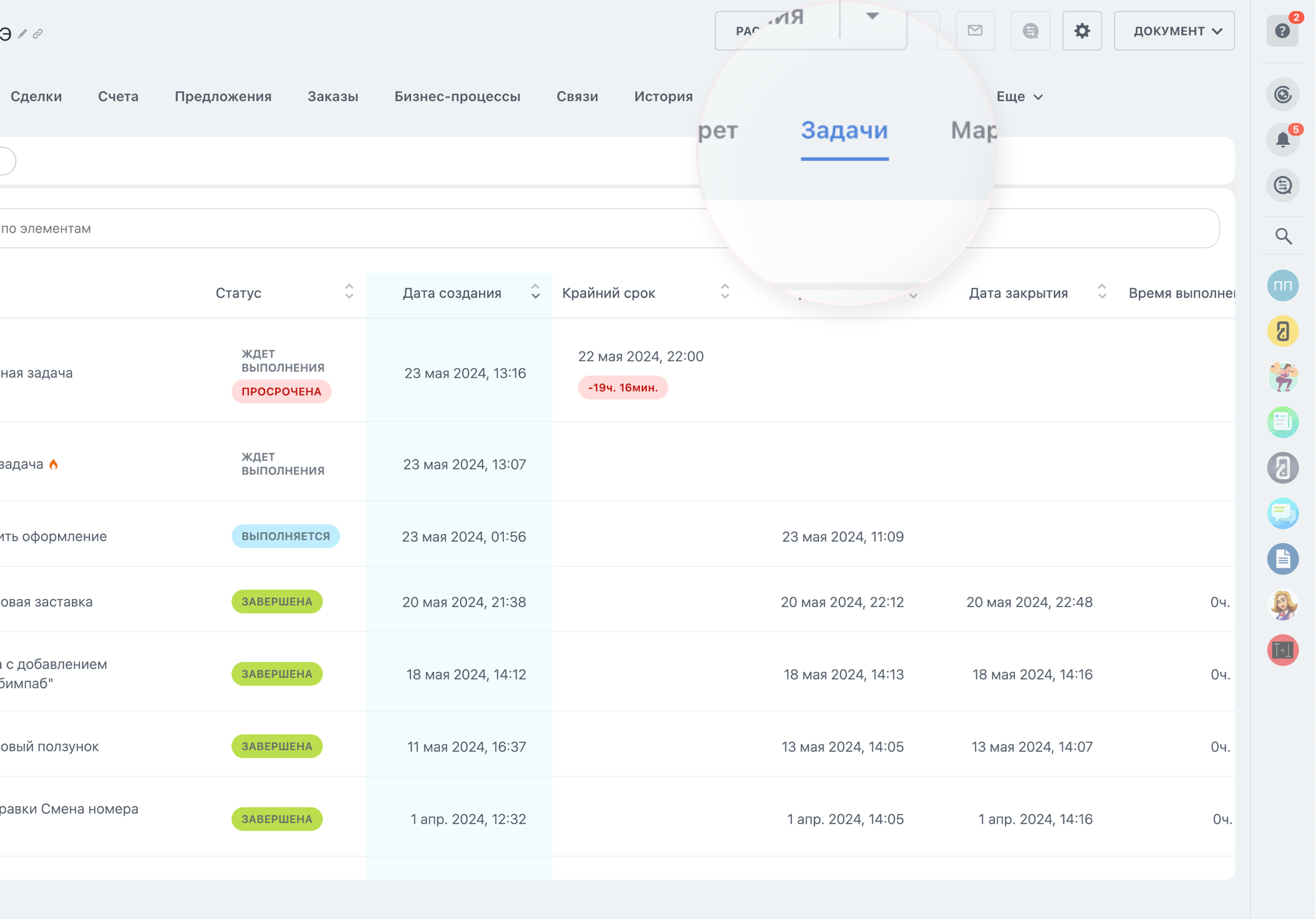1316x919 pixels.
Task: Expand the ДОКУМЕНТ dropdown
Action: [x=1174, y=31]
